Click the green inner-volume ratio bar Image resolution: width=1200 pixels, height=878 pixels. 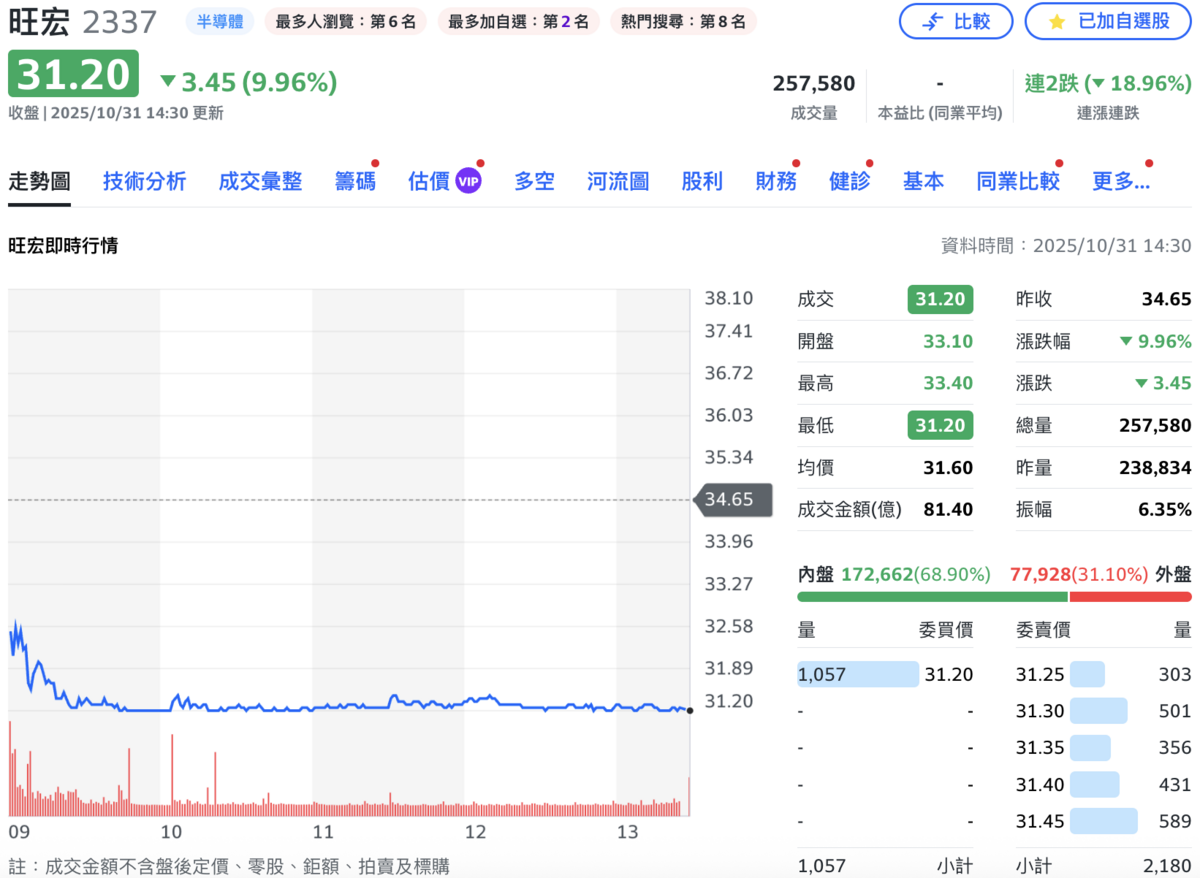click(x=932, y=597)
